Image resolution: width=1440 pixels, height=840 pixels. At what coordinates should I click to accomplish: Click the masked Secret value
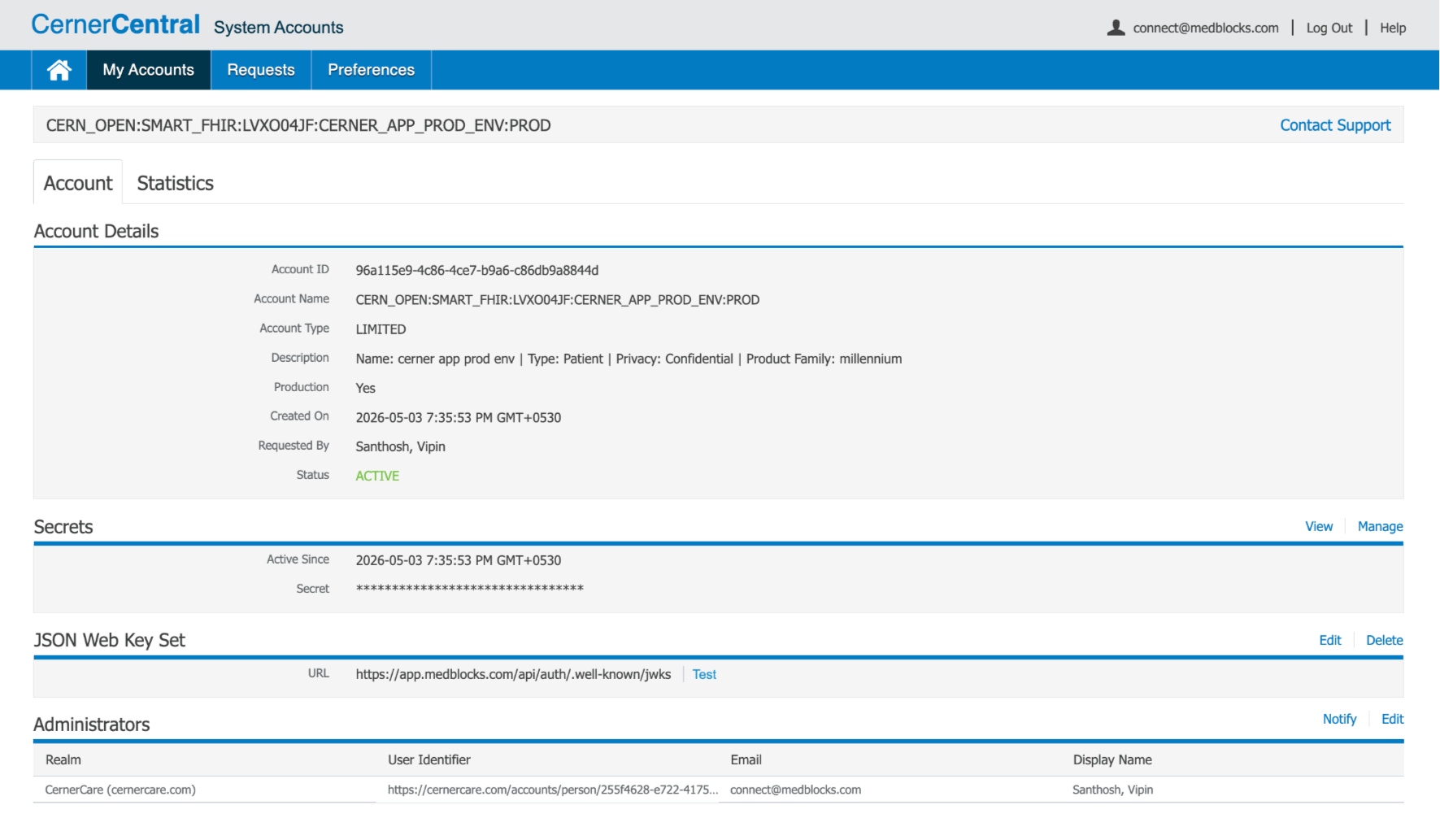click(470, 589)
